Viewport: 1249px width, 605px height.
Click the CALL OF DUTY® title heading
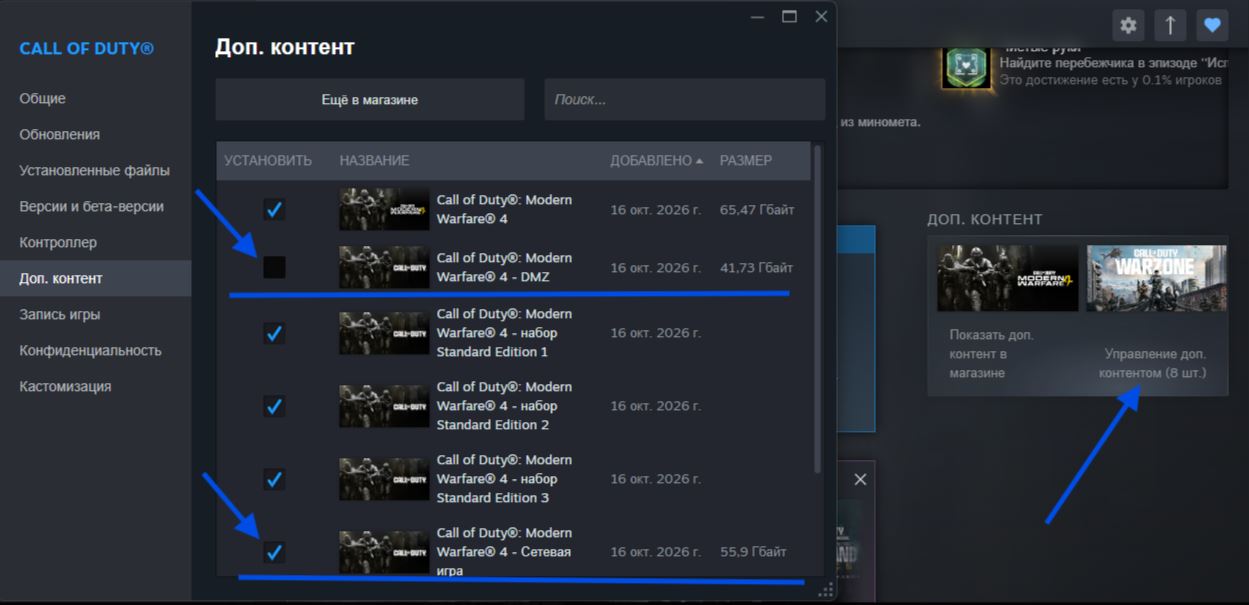[87, 48]
